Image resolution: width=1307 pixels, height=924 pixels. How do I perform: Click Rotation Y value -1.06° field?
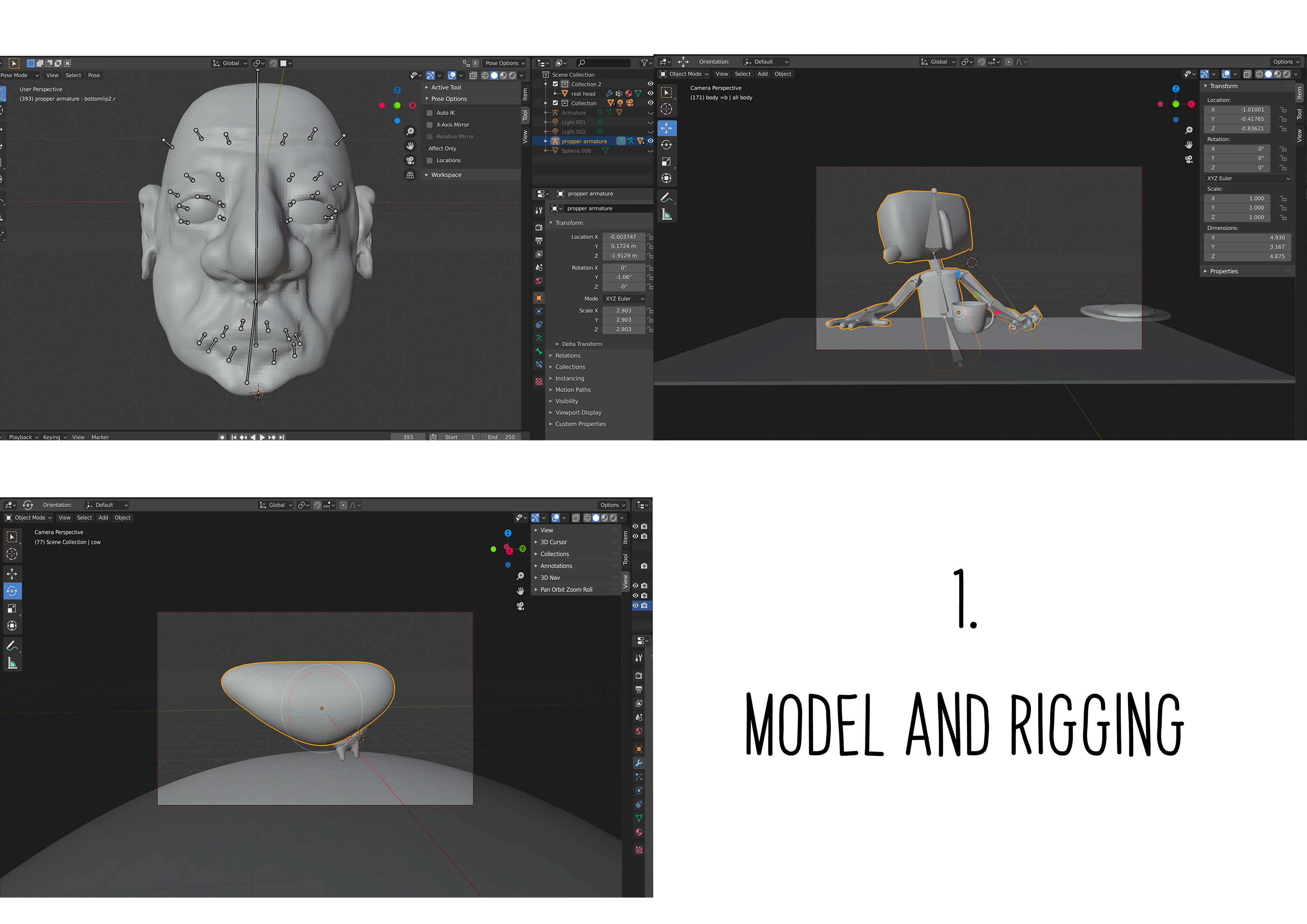click(x=623, y=277)
